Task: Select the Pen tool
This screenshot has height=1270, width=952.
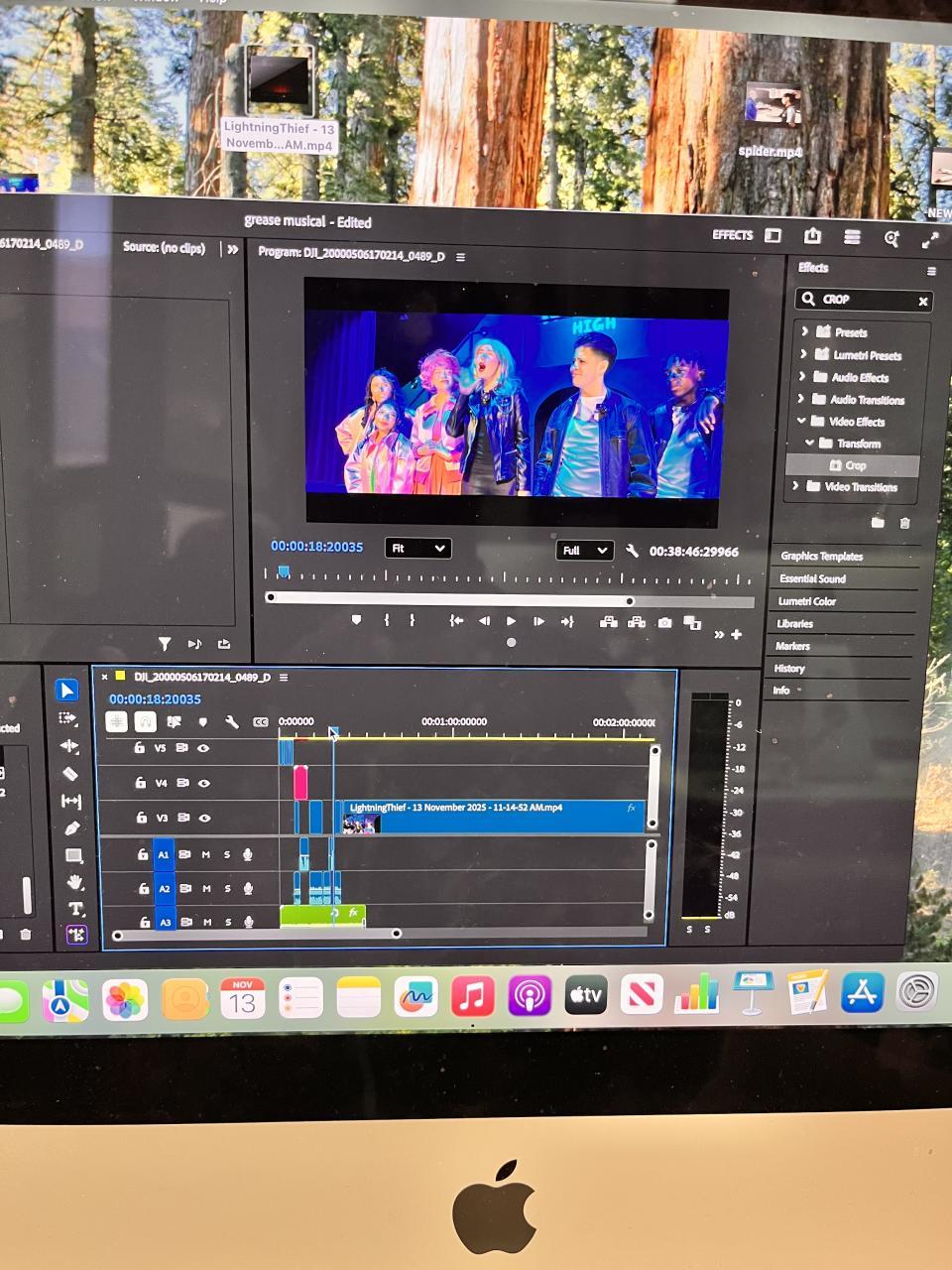Action: pyautogui.click(x=72, y=827)
